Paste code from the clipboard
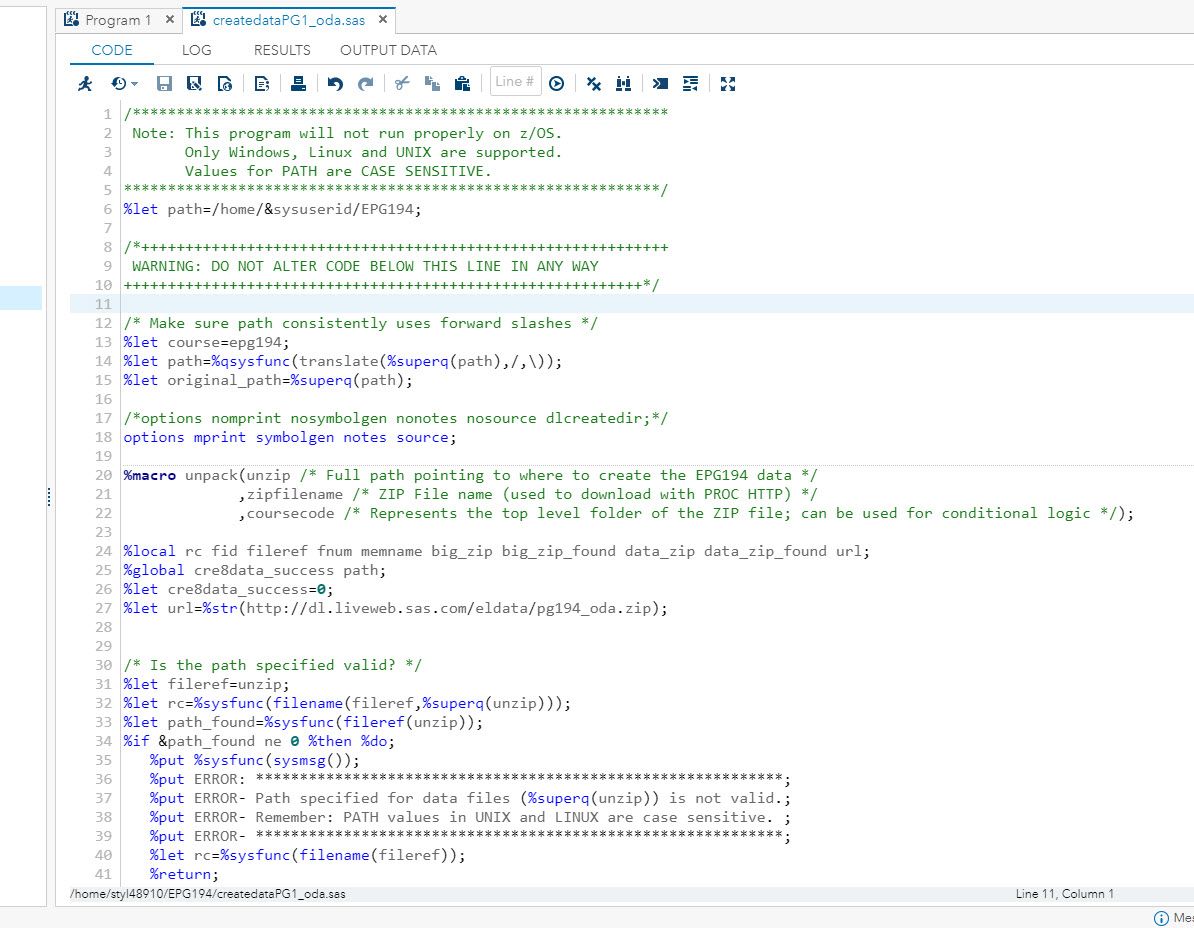This screenshot has height=928, width=1194. (462, 83)
